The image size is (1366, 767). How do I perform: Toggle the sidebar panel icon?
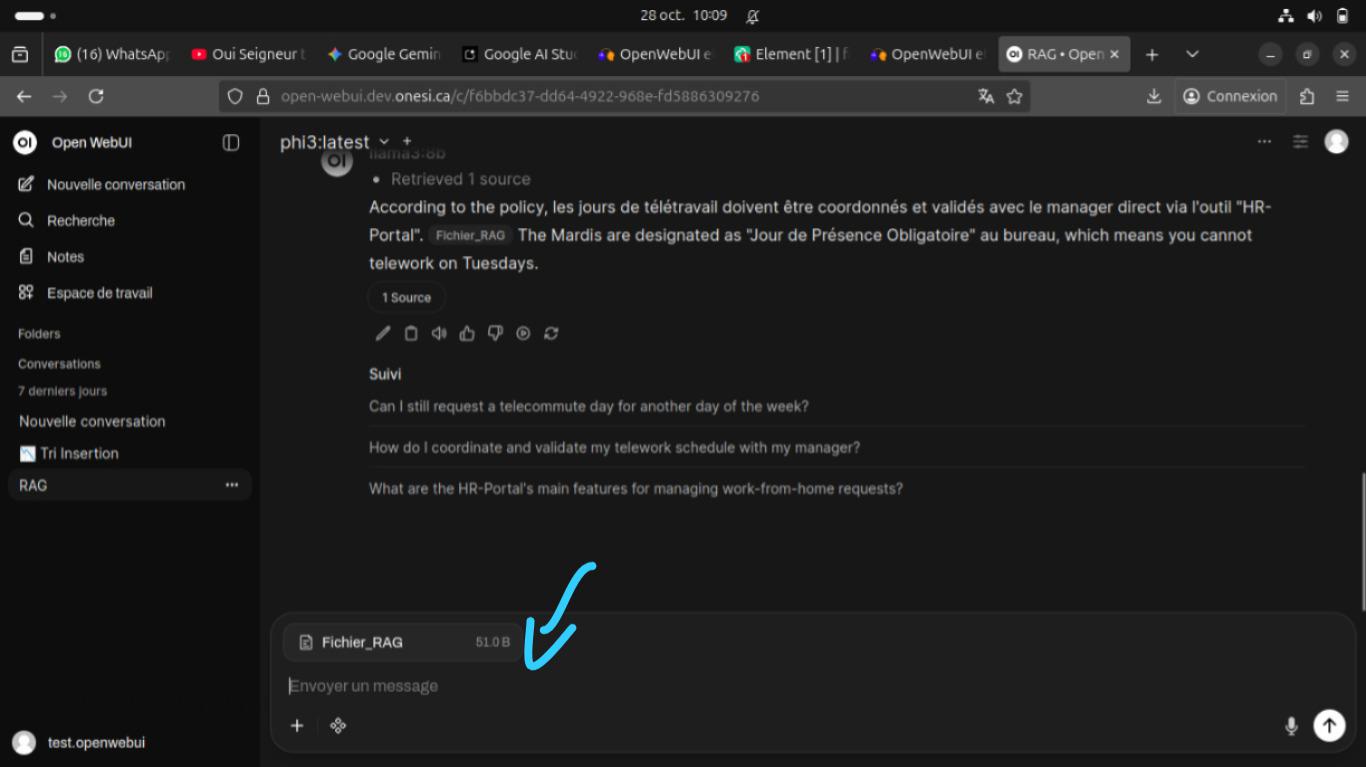point(231,143)
